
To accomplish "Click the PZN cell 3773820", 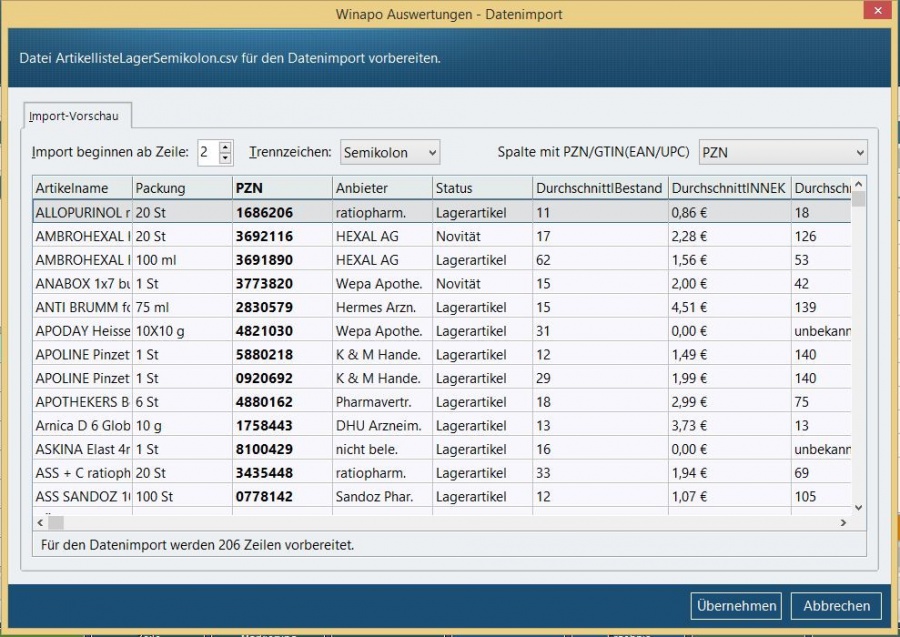I will pyautogui.click(x=264, y=284).
